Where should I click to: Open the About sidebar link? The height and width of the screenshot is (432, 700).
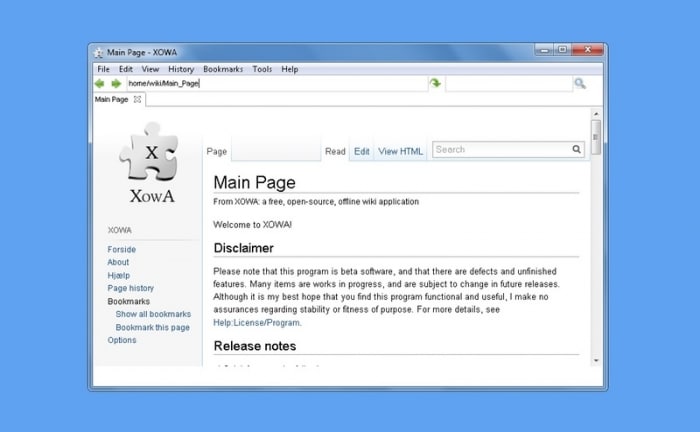point(118,262)
